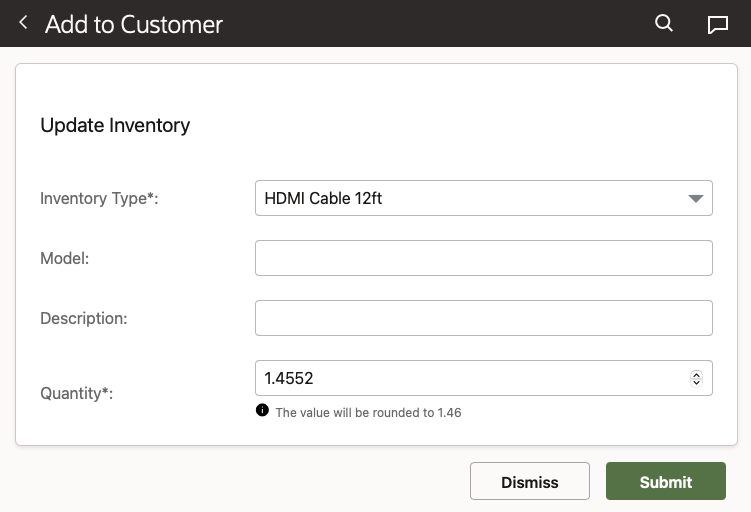
Task: Open the HDMI Cable 12ft combo box
Action: [470, 198]
